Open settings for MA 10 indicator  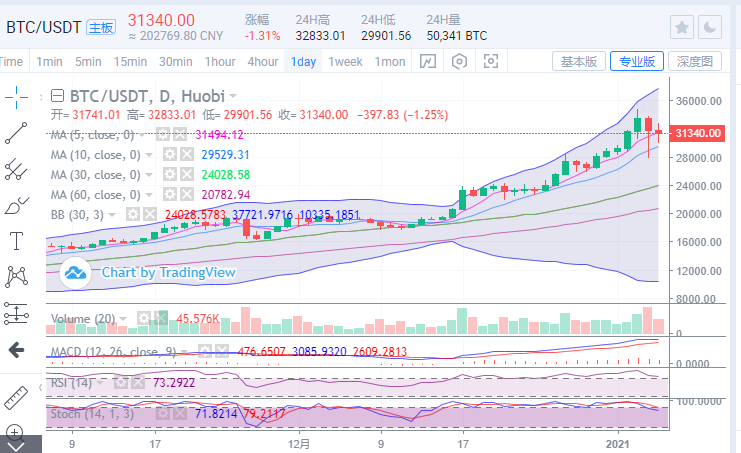170,154
